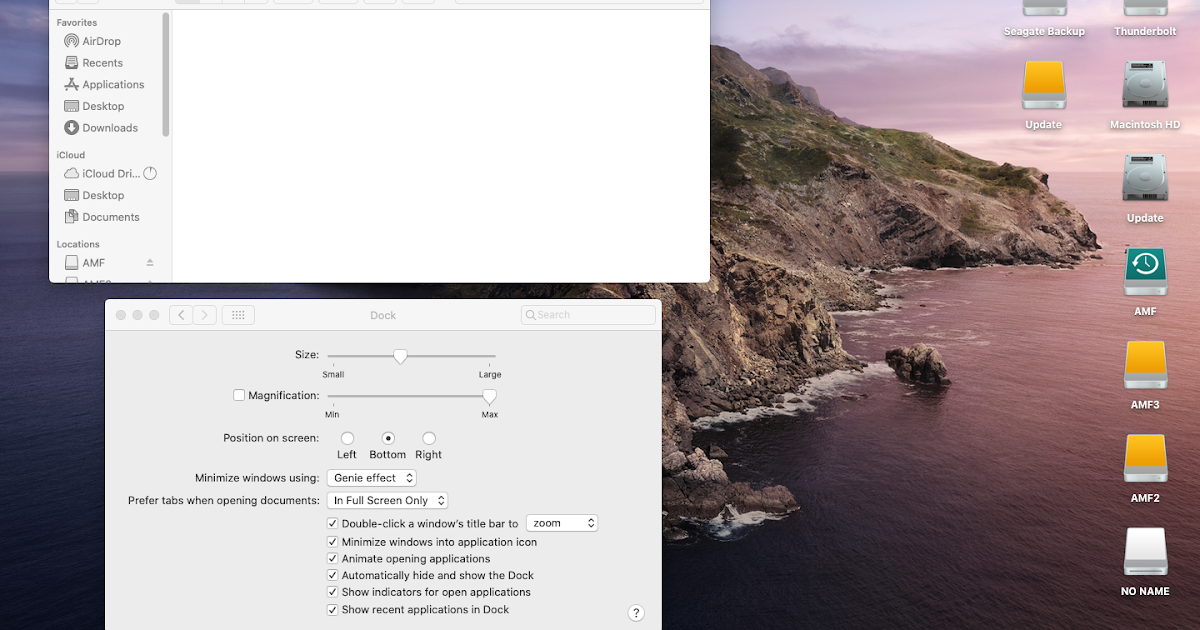
Task: Click the Search field in Dock preferences
Action: click(x=588, y=315)
